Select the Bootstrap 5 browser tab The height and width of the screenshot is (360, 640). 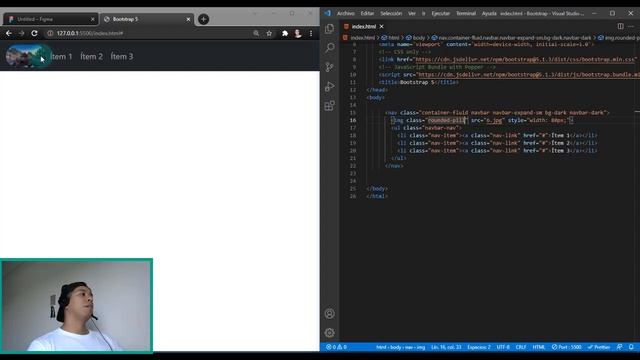pos(146,19)
